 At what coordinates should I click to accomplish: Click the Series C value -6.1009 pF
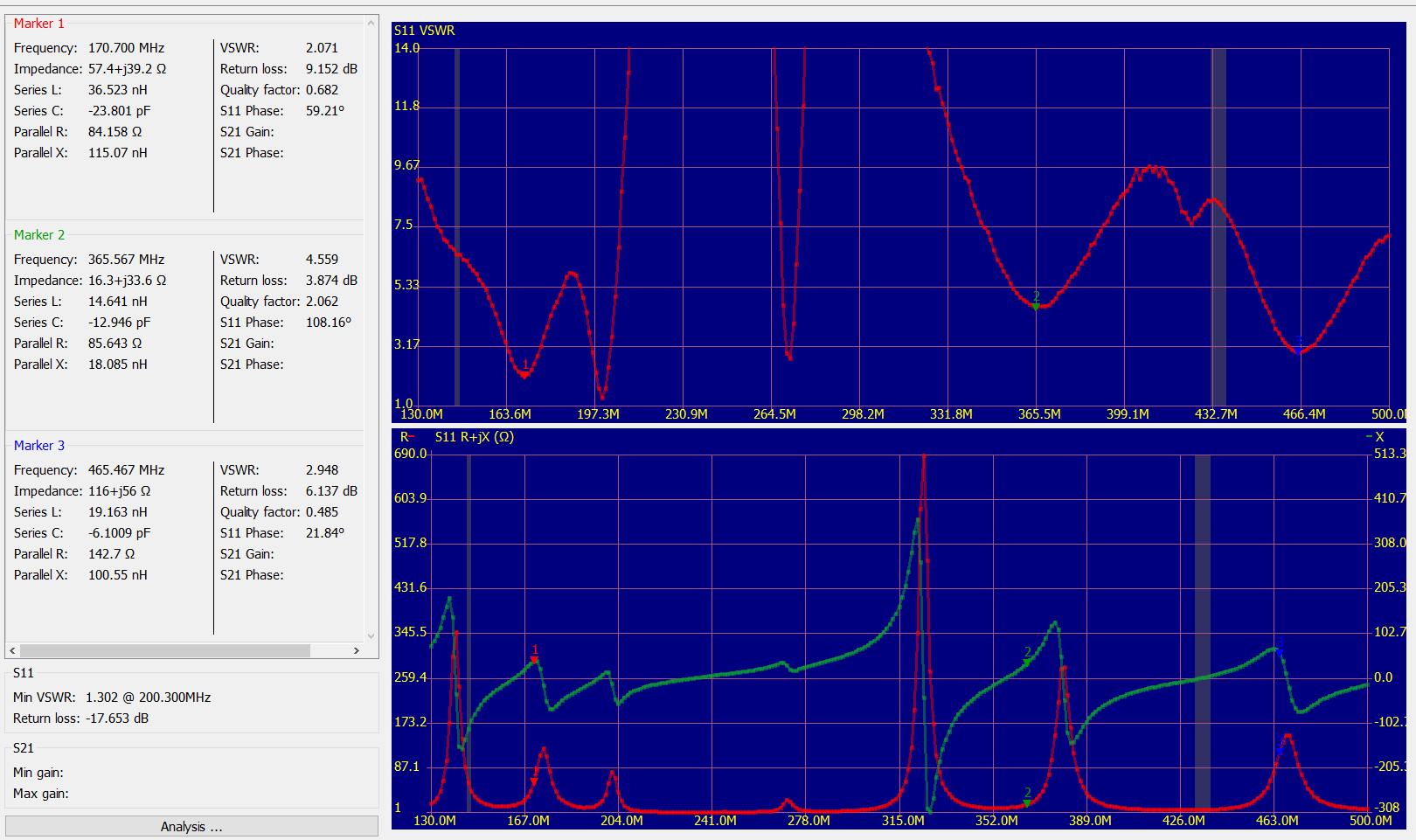pyautogui.click(x=119, y=533)
